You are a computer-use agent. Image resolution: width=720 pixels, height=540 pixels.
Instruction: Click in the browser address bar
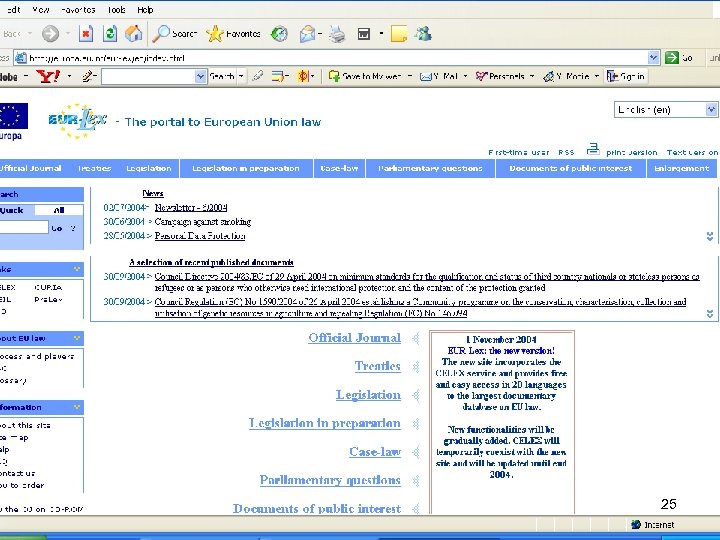coord(338,58)
